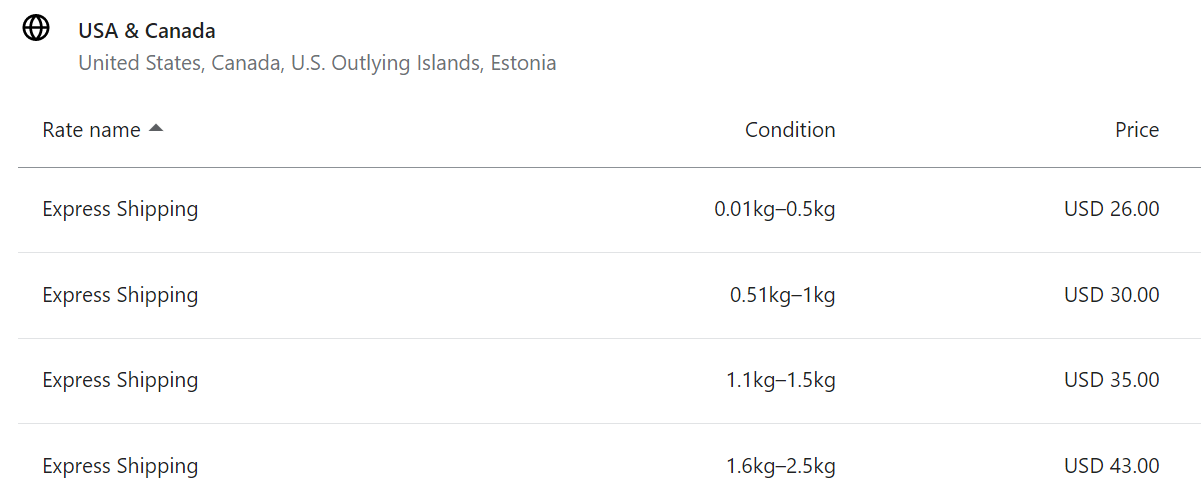The width and height of the screenshot is (1201, 503).
Task: Click the USD 30.00 price value
Action: (x=1112, y=295)
